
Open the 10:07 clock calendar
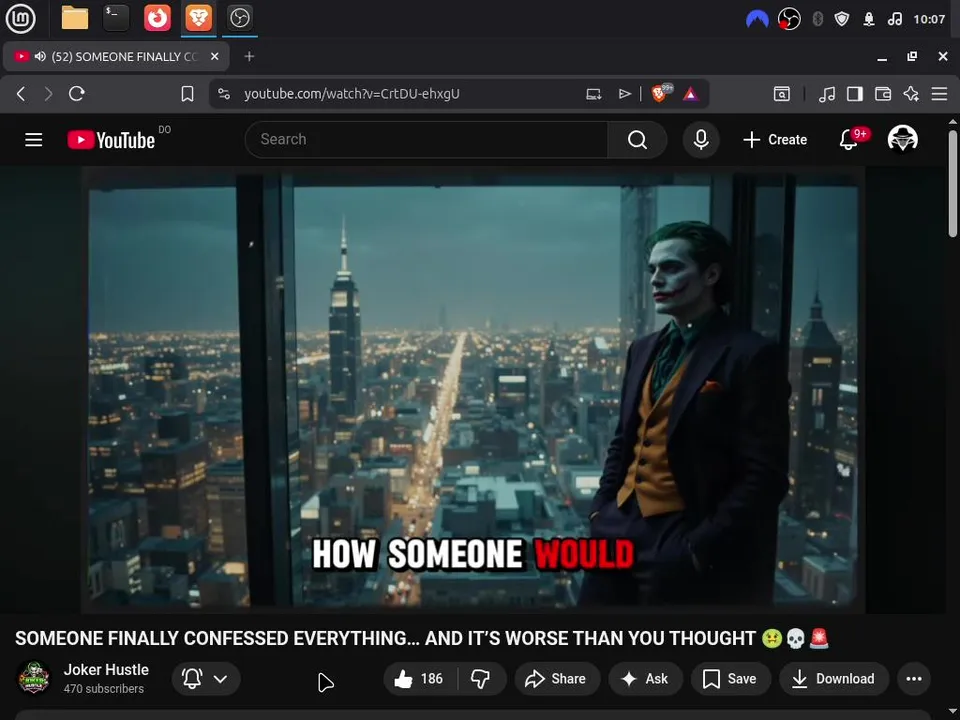(929, 20)
